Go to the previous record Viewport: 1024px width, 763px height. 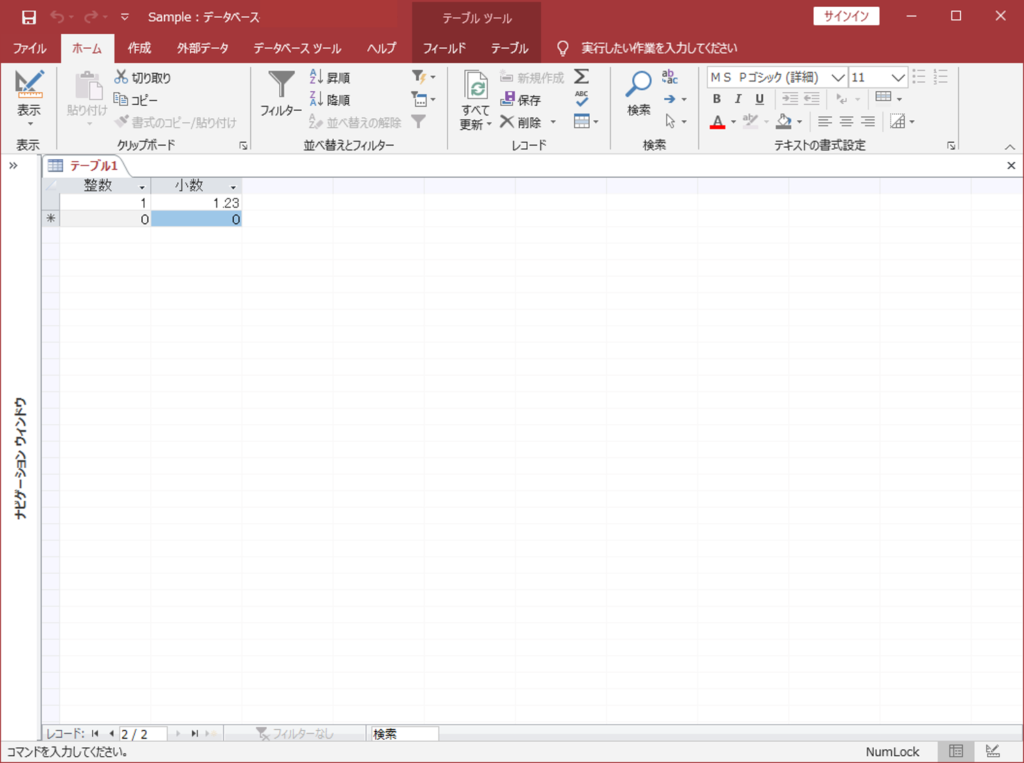coord(111,734)
